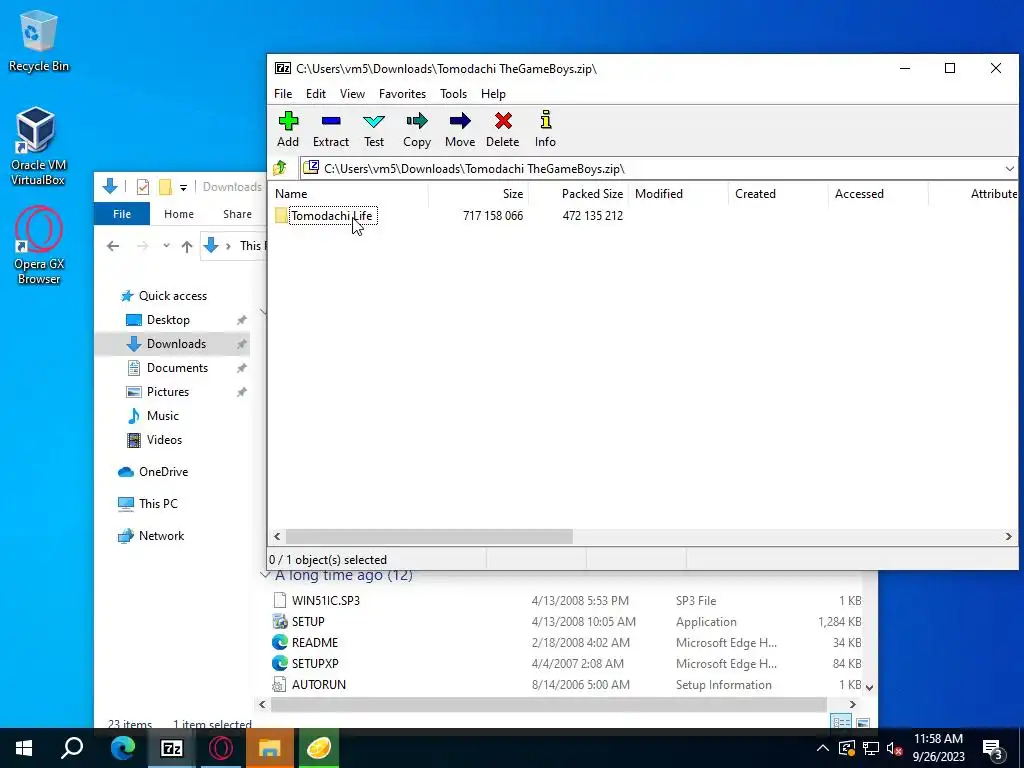Screen dimensions: 1024x768
Task: Select This PC in the navigation pane
Action: (x=148, y=504)
